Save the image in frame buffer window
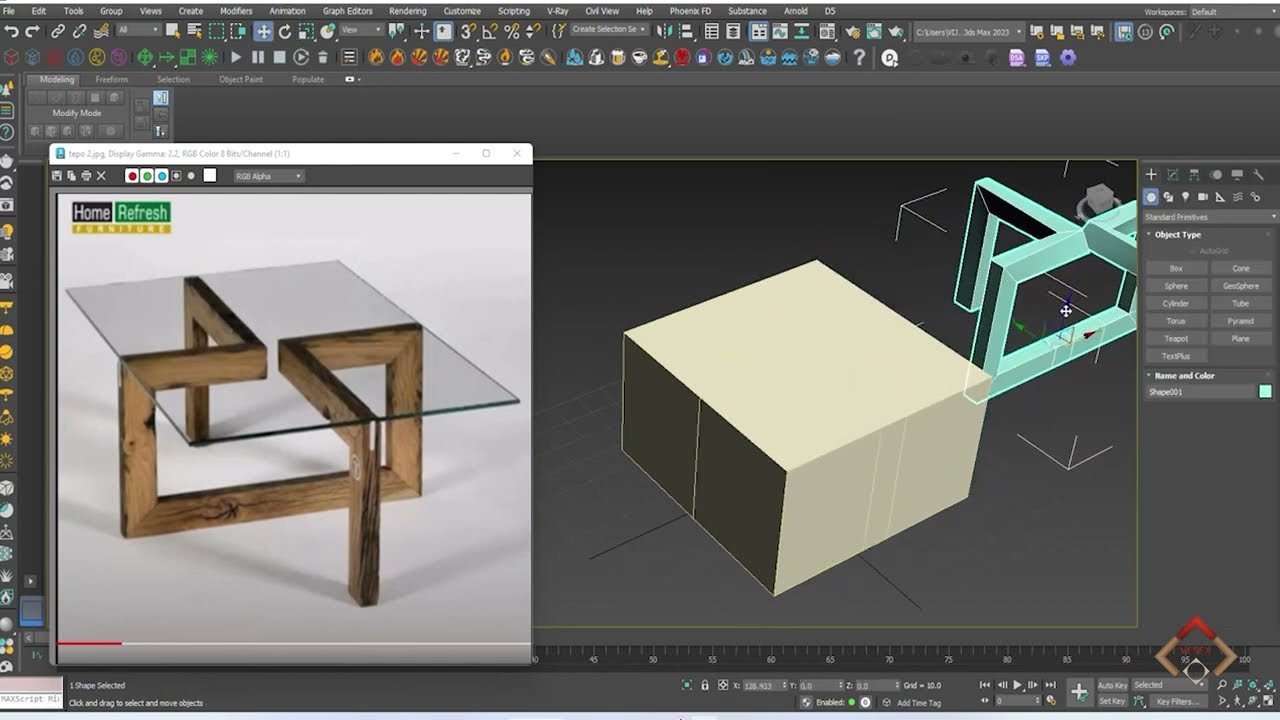 tap(57, 176)
